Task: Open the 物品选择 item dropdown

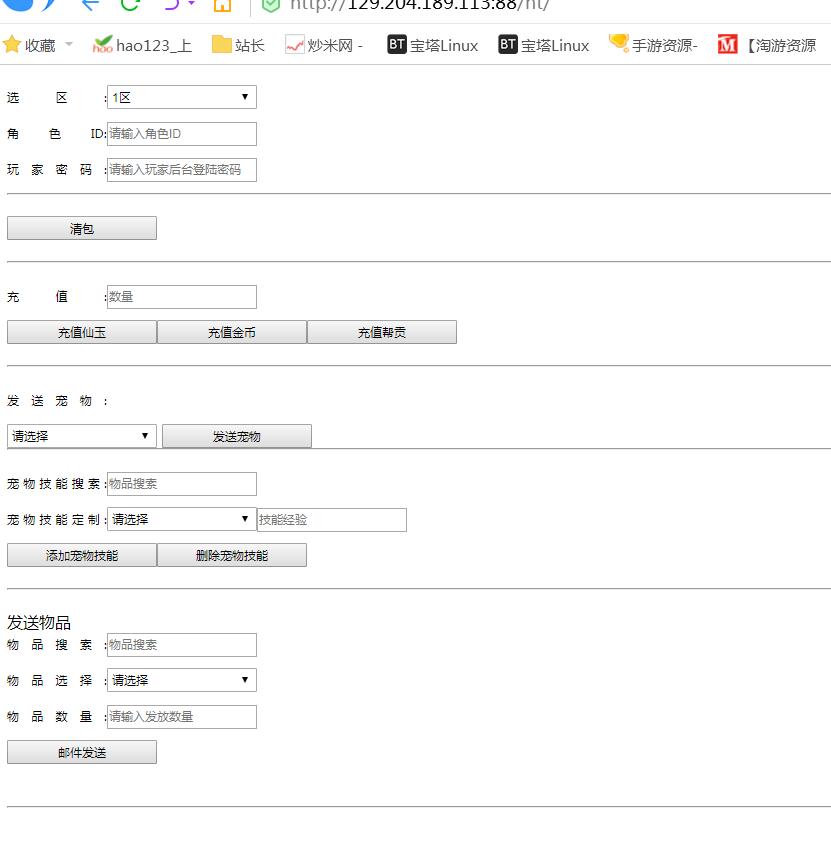Action: pos(181,680)
